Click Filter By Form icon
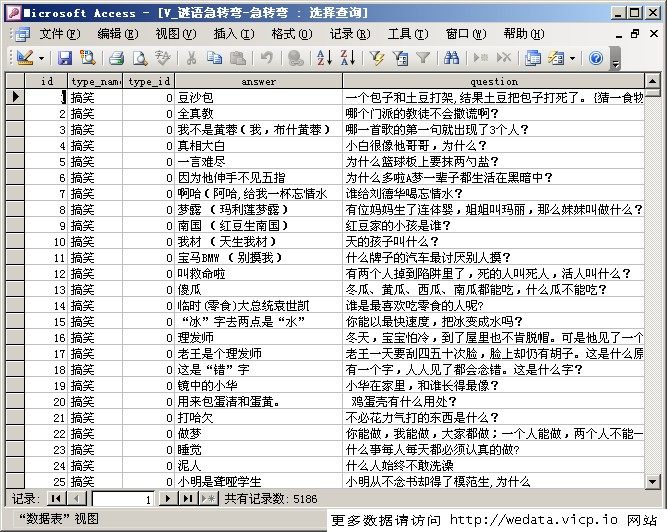Screen dimensions: 667x532 pyautogui.click(x=400, y=58)
